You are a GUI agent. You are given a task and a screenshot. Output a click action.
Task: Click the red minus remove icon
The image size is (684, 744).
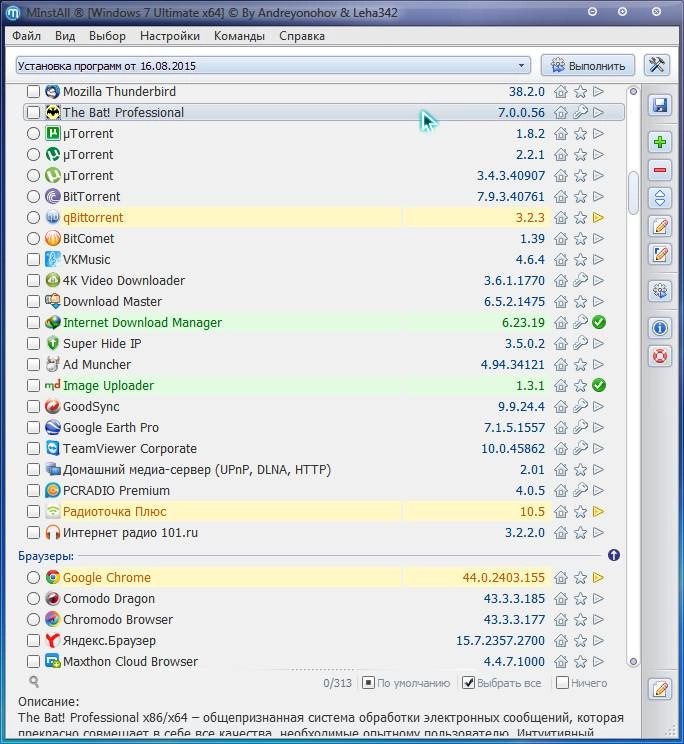660,170
